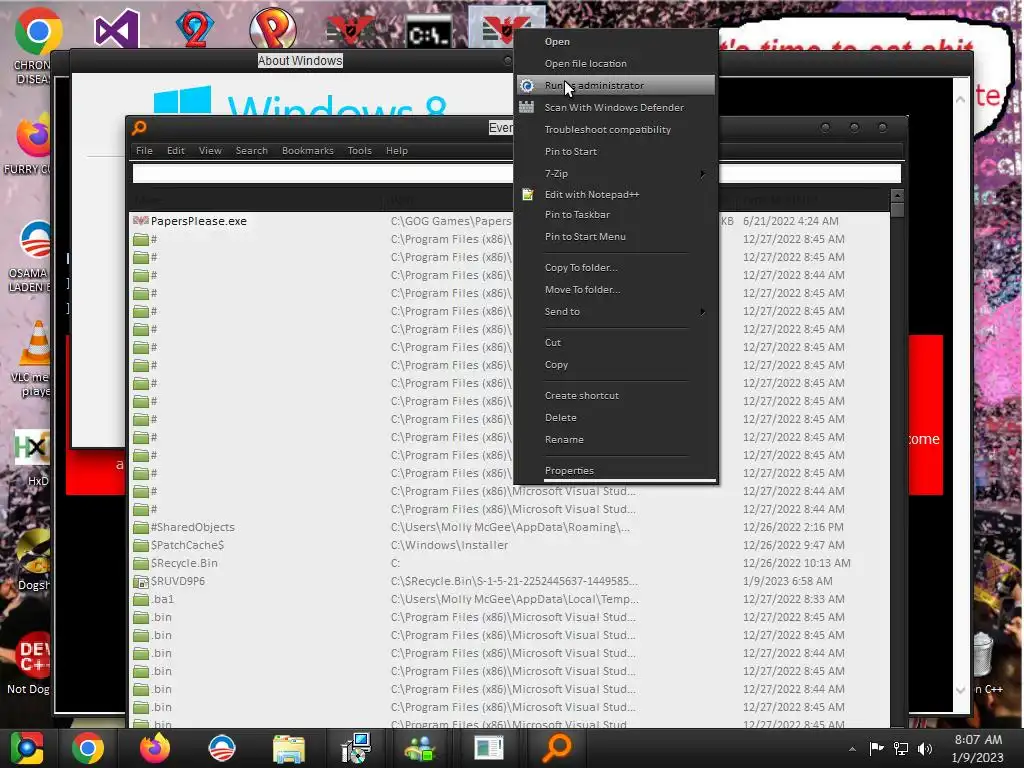The height and width of the screenshot is (768, 1024).
Task: Click the volume speaker tray icon
Action: point(925,749)
